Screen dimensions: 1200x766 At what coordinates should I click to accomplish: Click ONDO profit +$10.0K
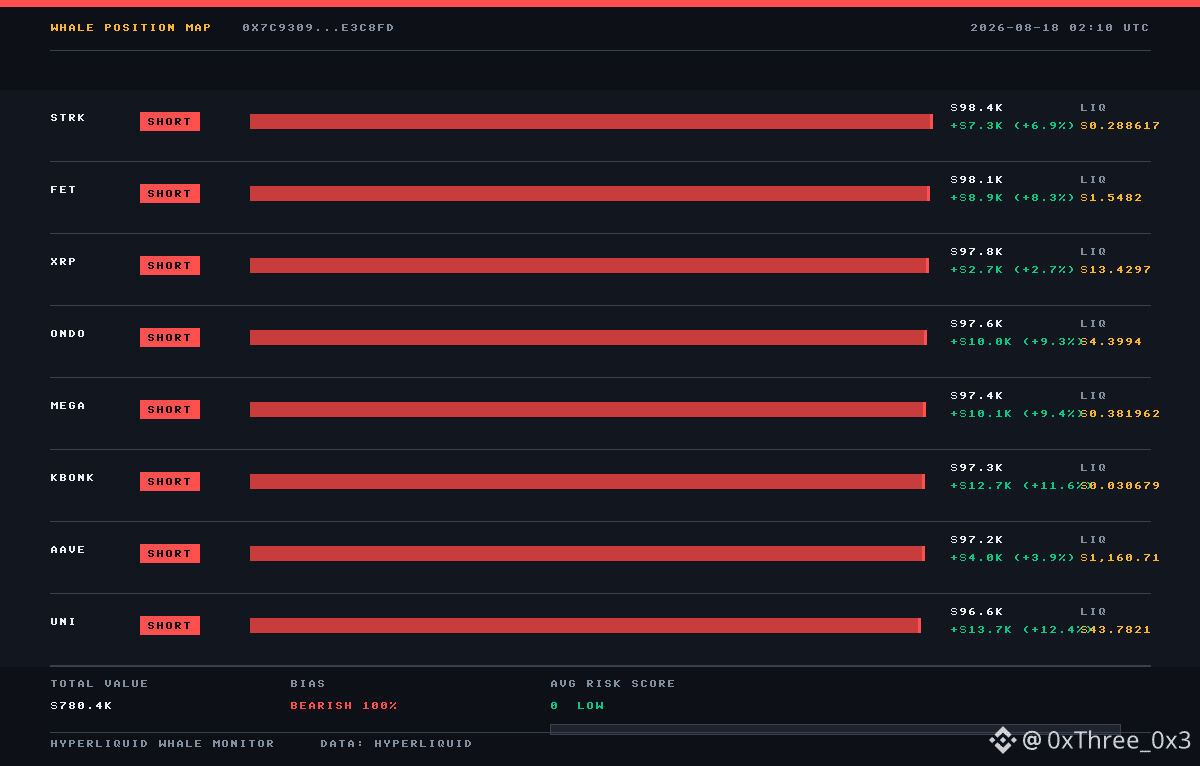[981, 342]
